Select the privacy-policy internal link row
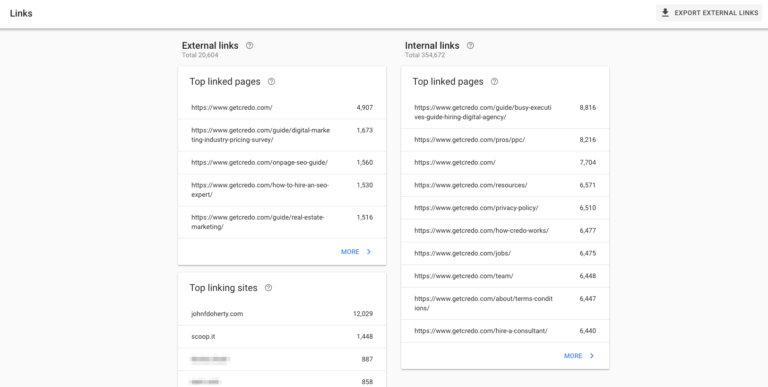The width and height of the screenshot is (768, 387). [505, 208]
